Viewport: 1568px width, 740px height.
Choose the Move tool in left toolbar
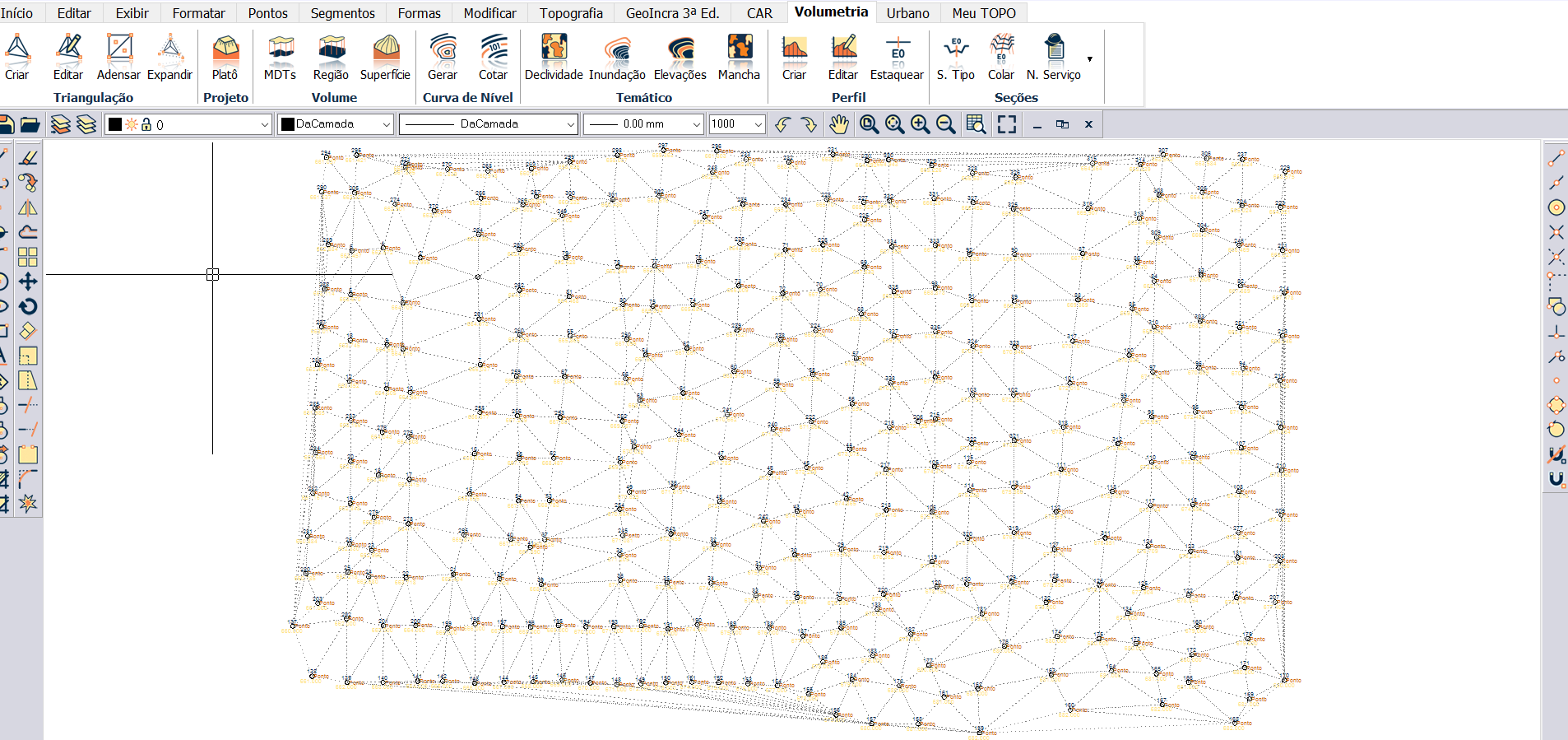coord(28,282)
